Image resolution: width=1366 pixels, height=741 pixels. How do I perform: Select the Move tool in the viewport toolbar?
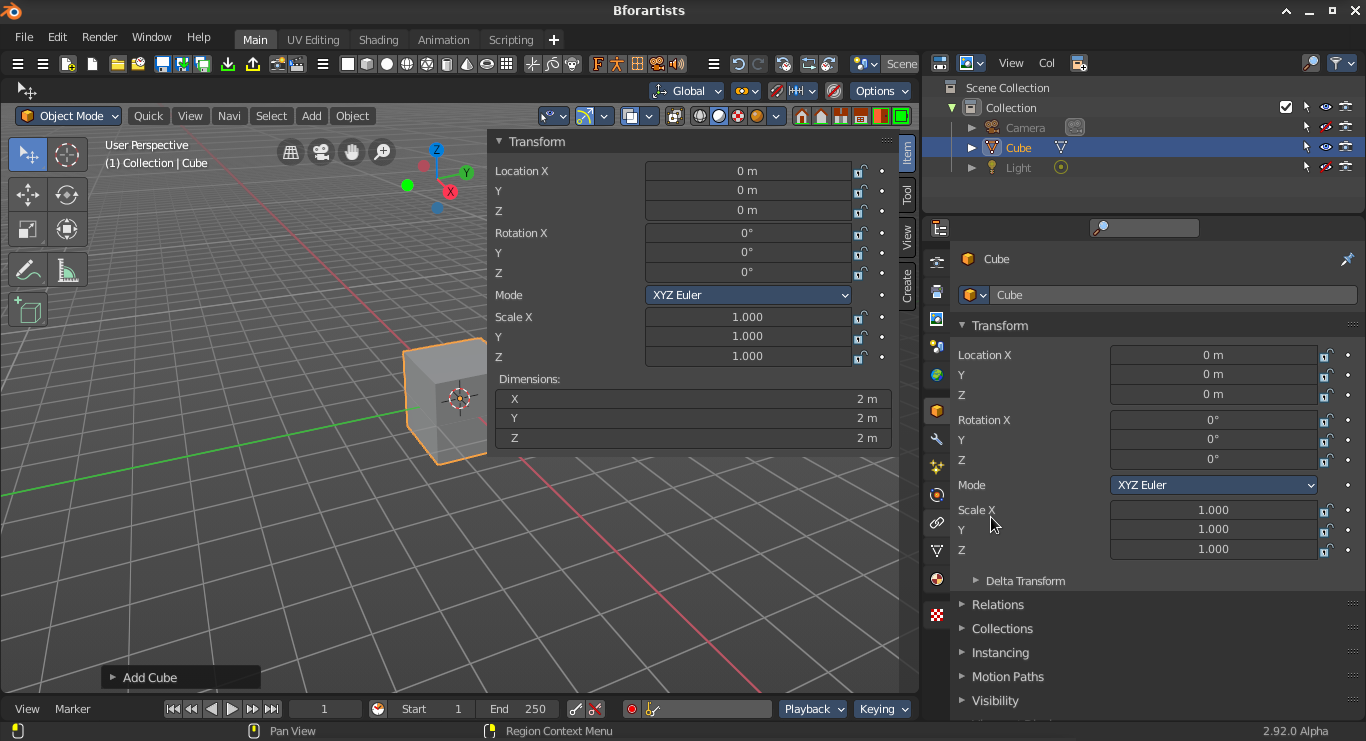click(x=28, y=195)
